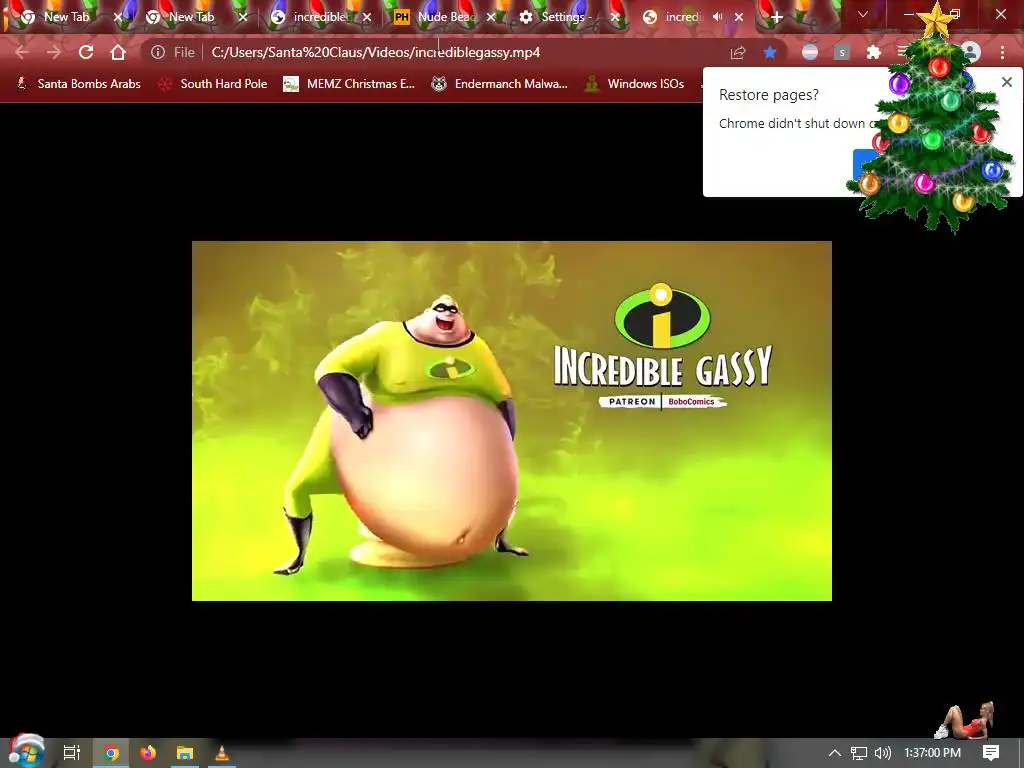Click the back navigation arrow
Image resolution: width=1024 pixels, height=768 pixels.
pyautogui.click(x=22, y=52)
